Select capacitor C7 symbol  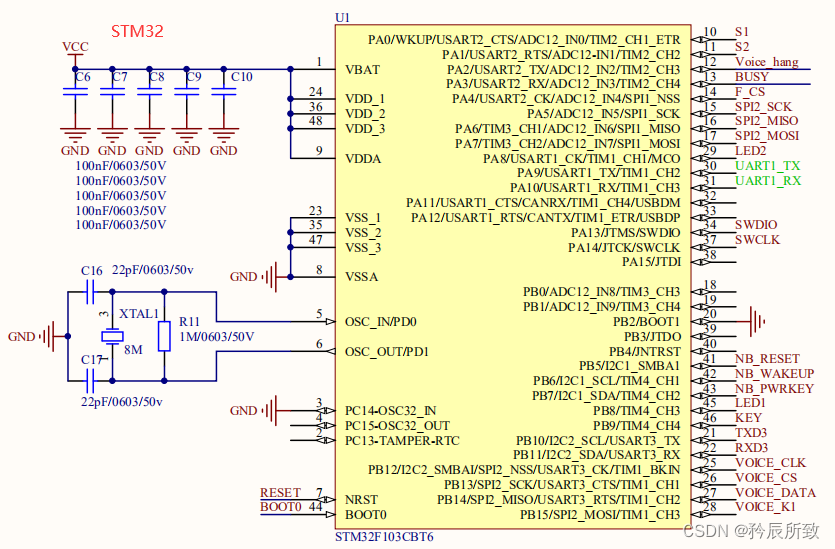(x=112, y=92)
